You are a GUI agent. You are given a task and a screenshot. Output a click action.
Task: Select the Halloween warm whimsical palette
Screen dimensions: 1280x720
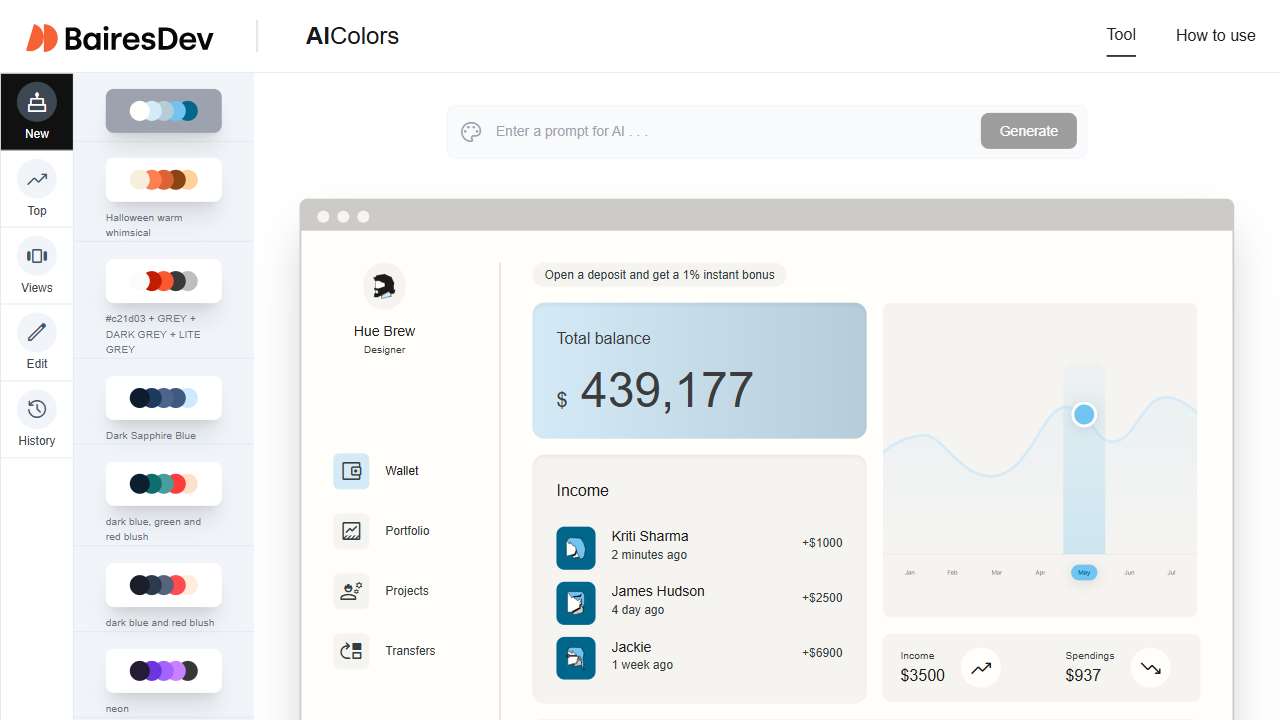pyautogui.click(x=164, y=180)
